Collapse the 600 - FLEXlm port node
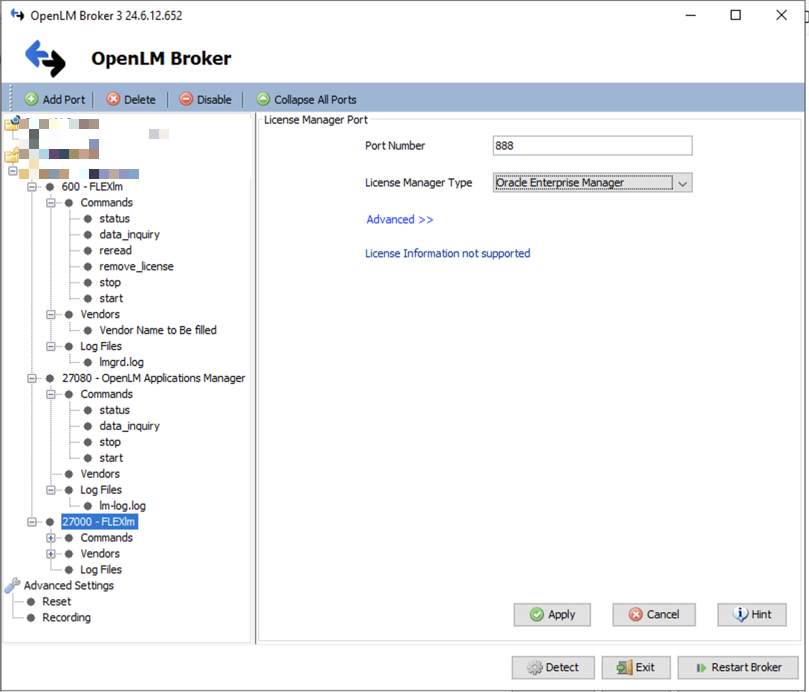Image resolution: width=809 pixels, height=692 pixels. click(32, 187)
